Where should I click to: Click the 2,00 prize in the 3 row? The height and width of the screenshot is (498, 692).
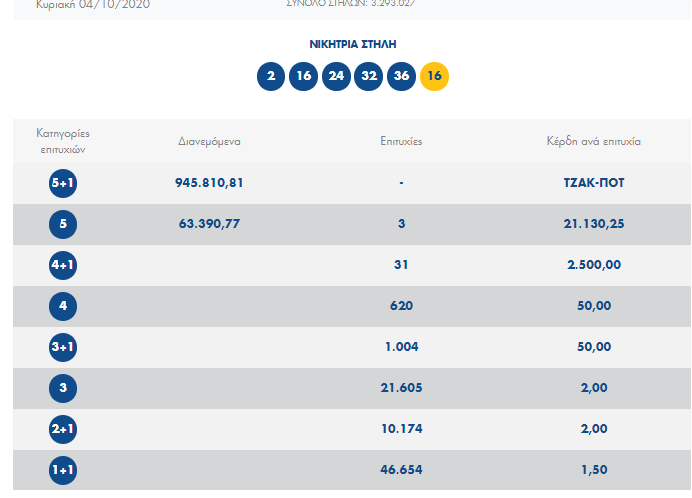(x=594, y=388)
